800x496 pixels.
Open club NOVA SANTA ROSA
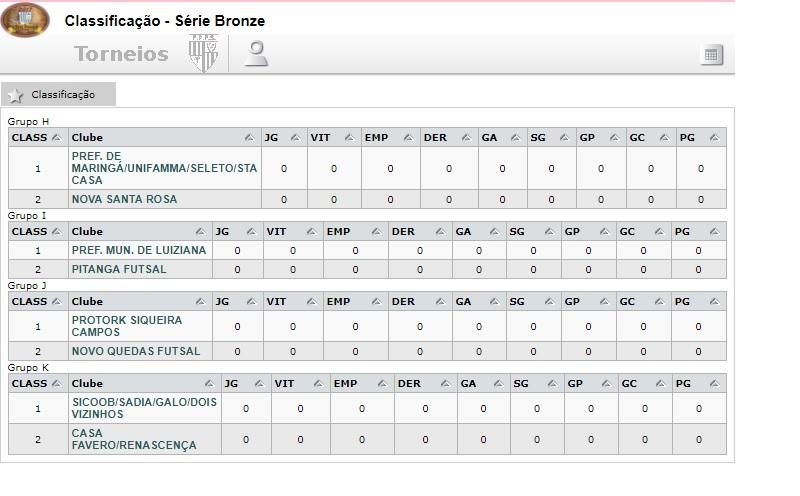[x=124, y=199]
